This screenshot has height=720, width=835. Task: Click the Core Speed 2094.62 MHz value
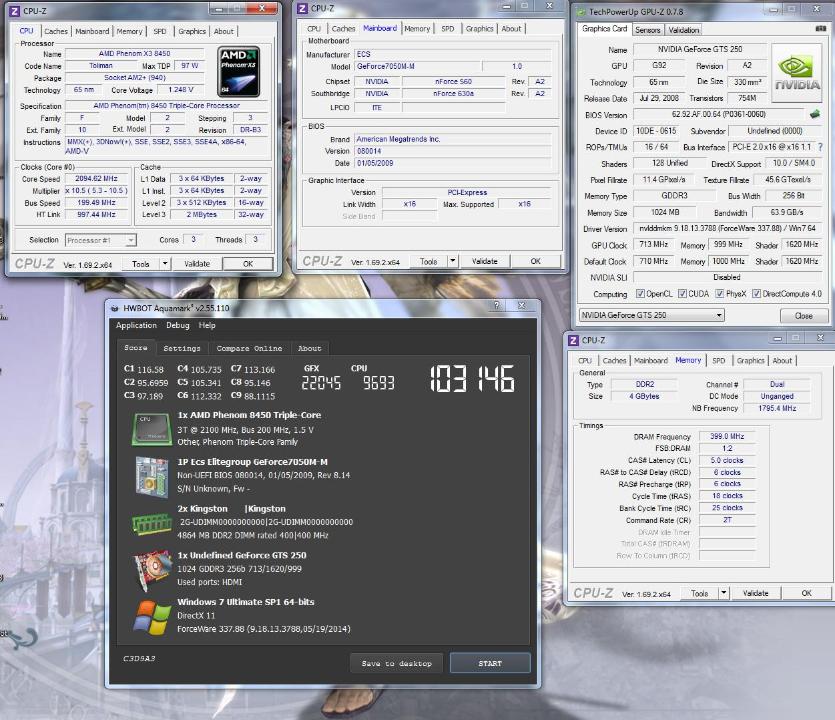tap(96, 178)
